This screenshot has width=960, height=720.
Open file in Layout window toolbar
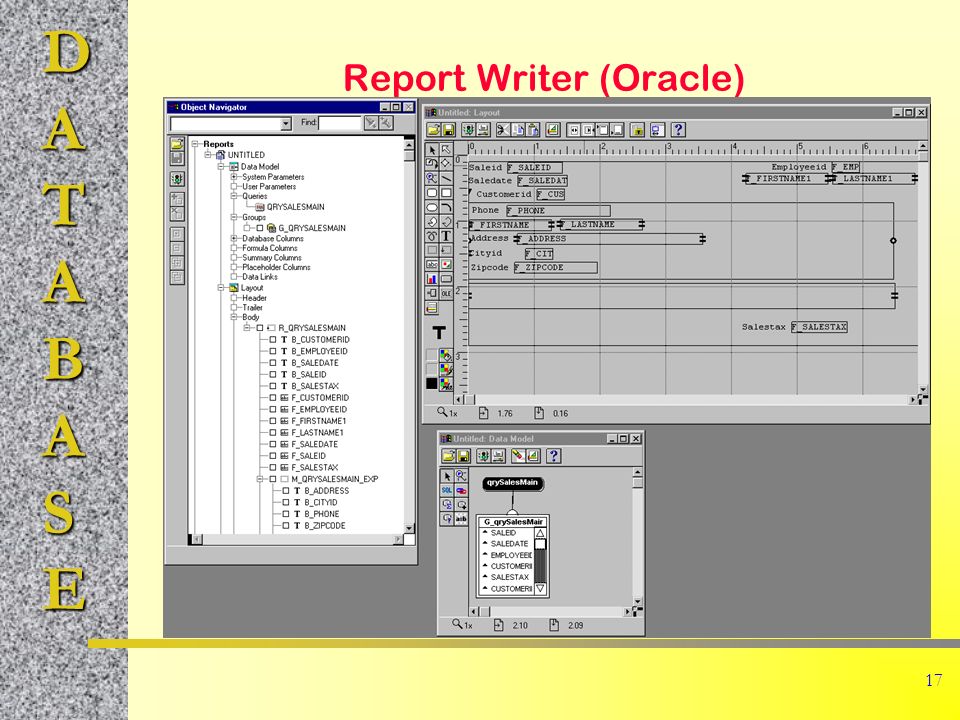click(433, 130)
